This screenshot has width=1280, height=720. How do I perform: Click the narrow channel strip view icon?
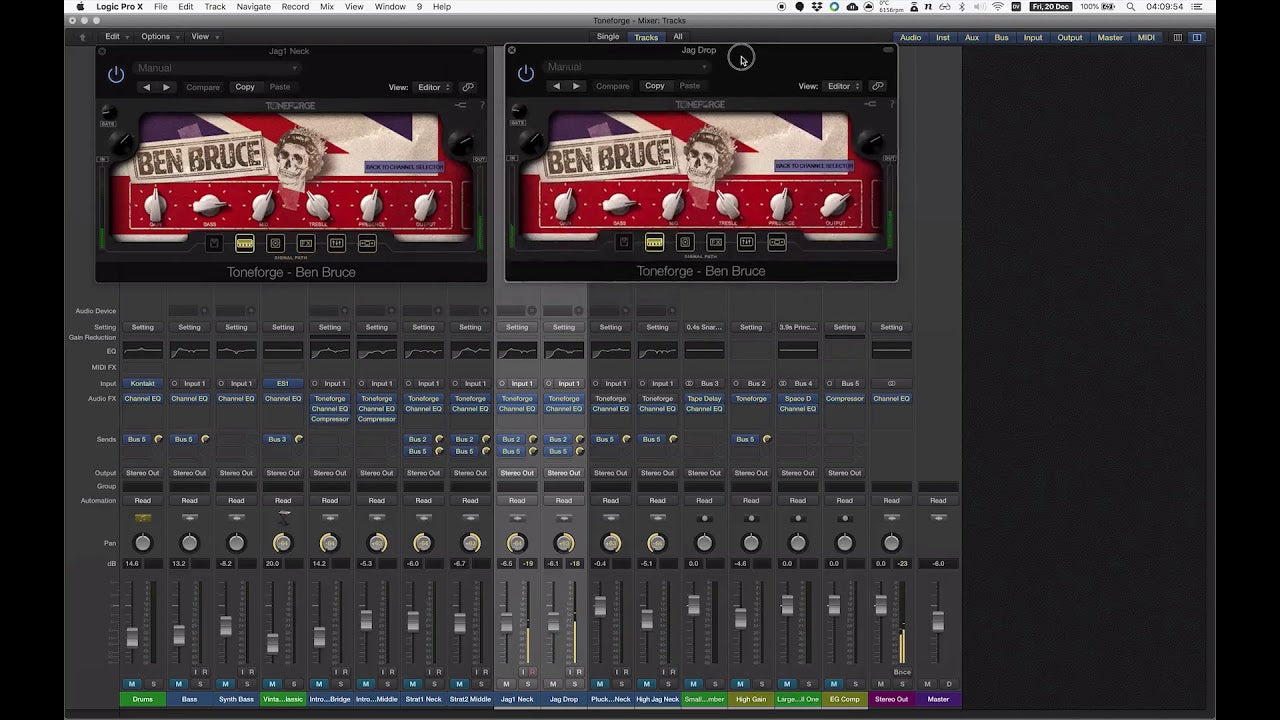(1178, 37)
